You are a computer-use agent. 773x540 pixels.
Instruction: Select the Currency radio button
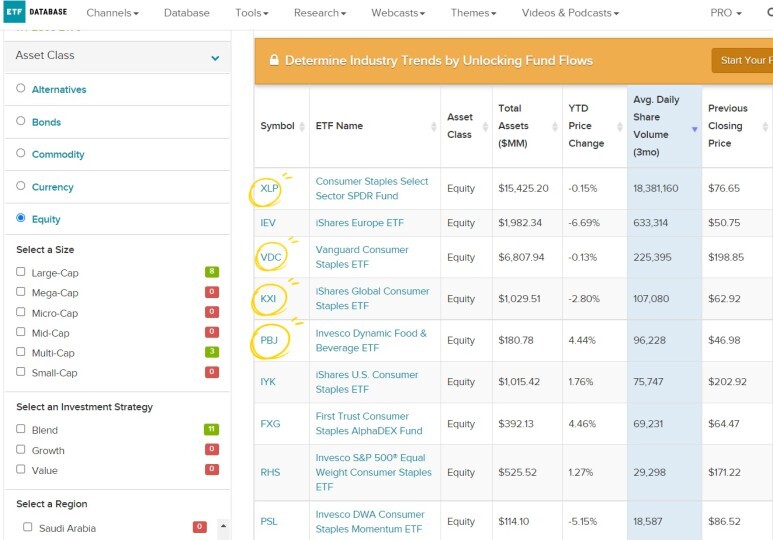click(x=21, y=186)
